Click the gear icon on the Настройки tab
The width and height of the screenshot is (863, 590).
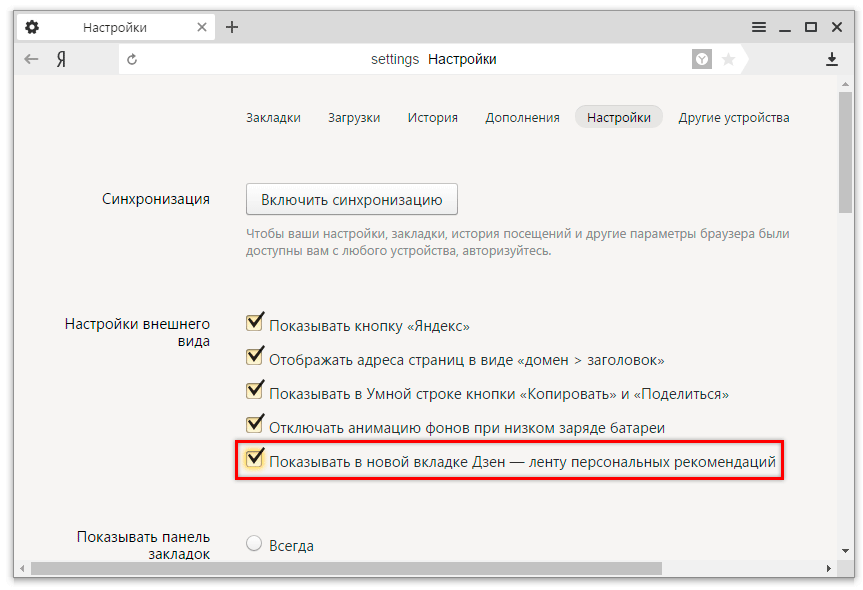pos(32,27)
